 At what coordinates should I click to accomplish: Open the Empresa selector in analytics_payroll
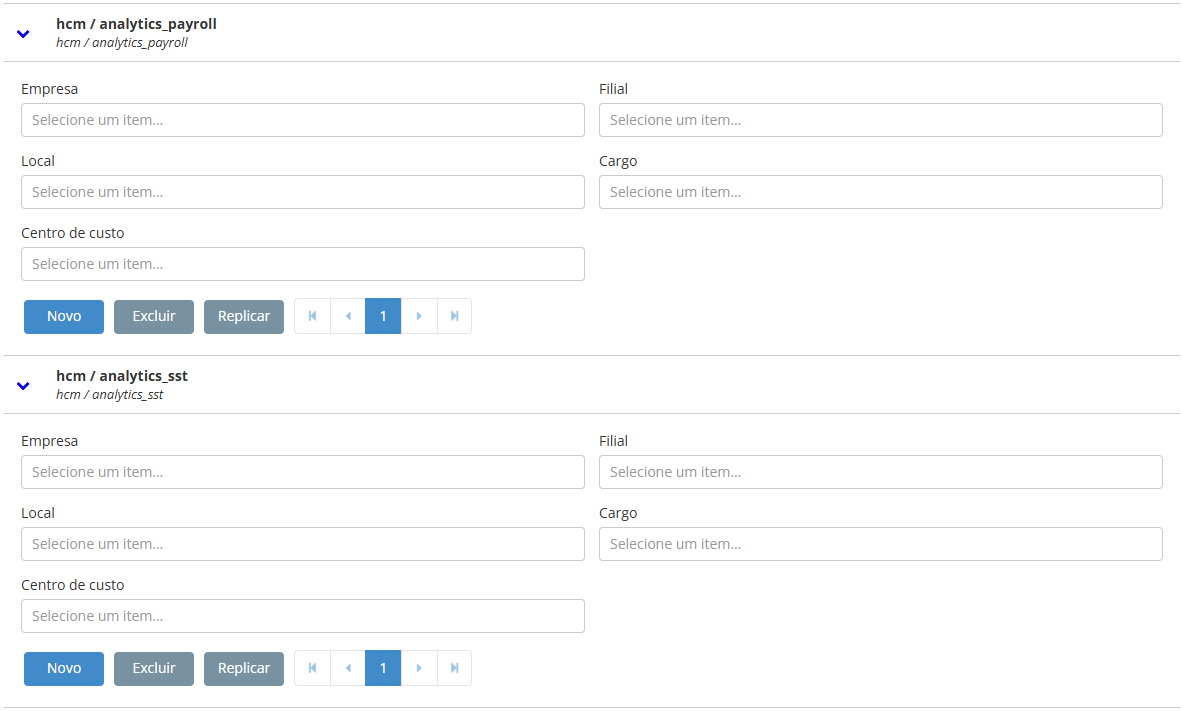302,120
